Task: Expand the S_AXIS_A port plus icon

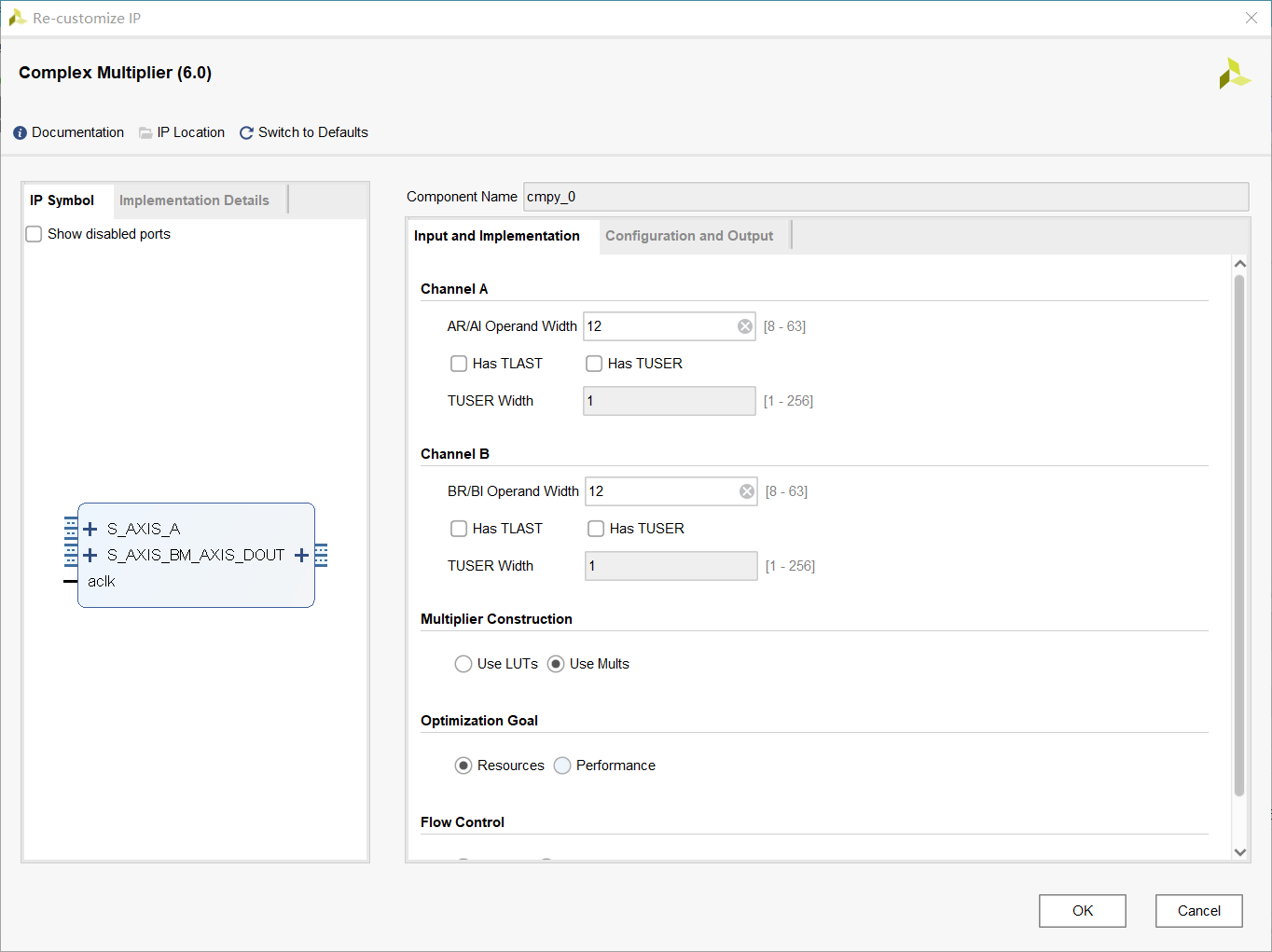Action: 90,529
